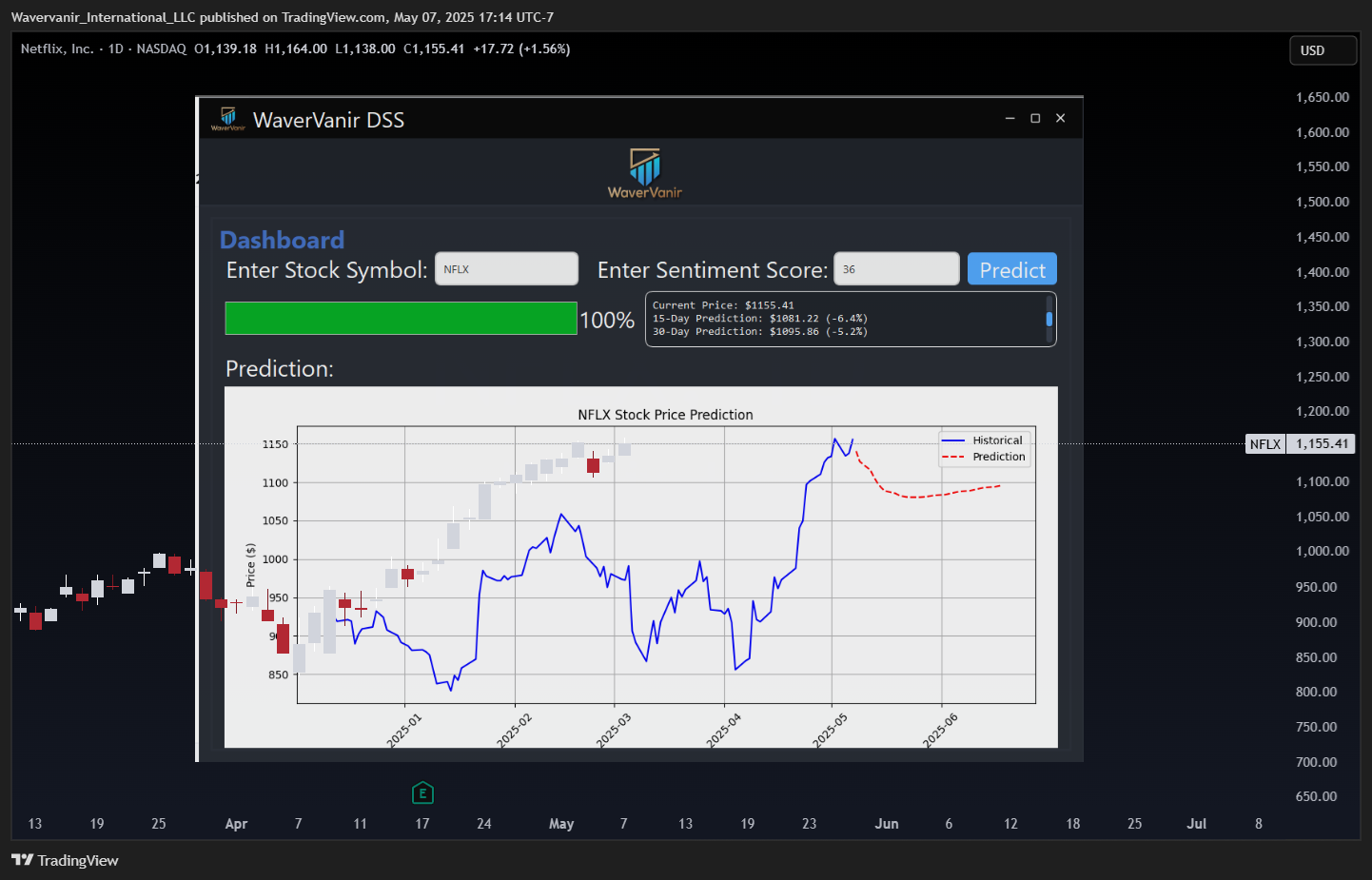Click the 1,000.00 price axis label
This screenshot has width=1372, height=880.
pos(1323,552)
